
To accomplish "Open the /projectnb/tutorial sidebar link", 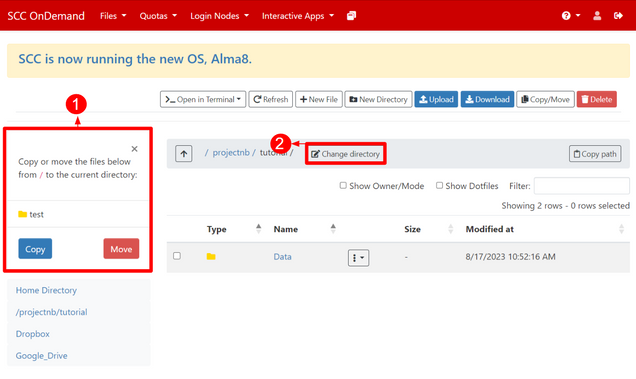I will pyautogui.click(x=52, y=312).
